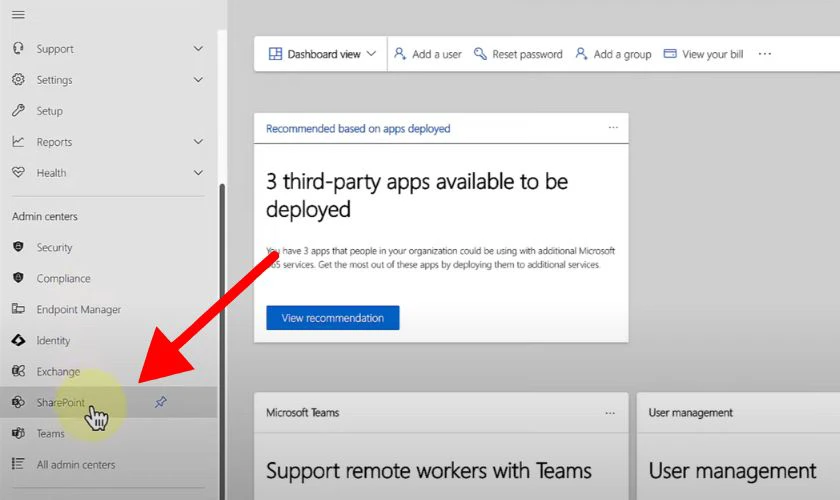The width and height of the screenshot is (840, 500).
Task: Open Setup in the navigation
Action: [108, 110]
